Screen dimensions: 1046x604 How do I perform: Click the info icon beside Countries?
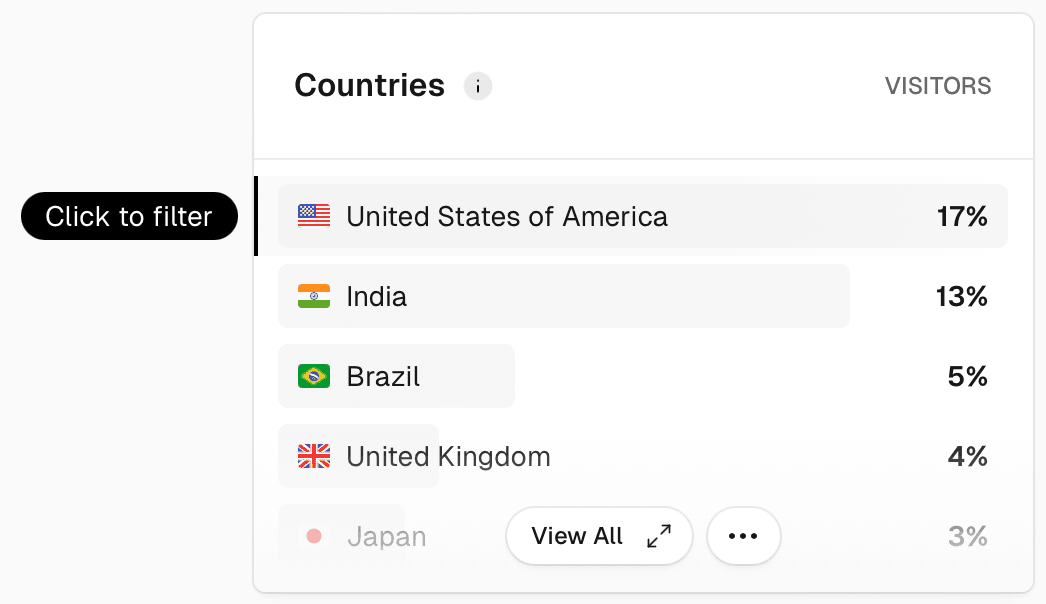pos(478,87)
